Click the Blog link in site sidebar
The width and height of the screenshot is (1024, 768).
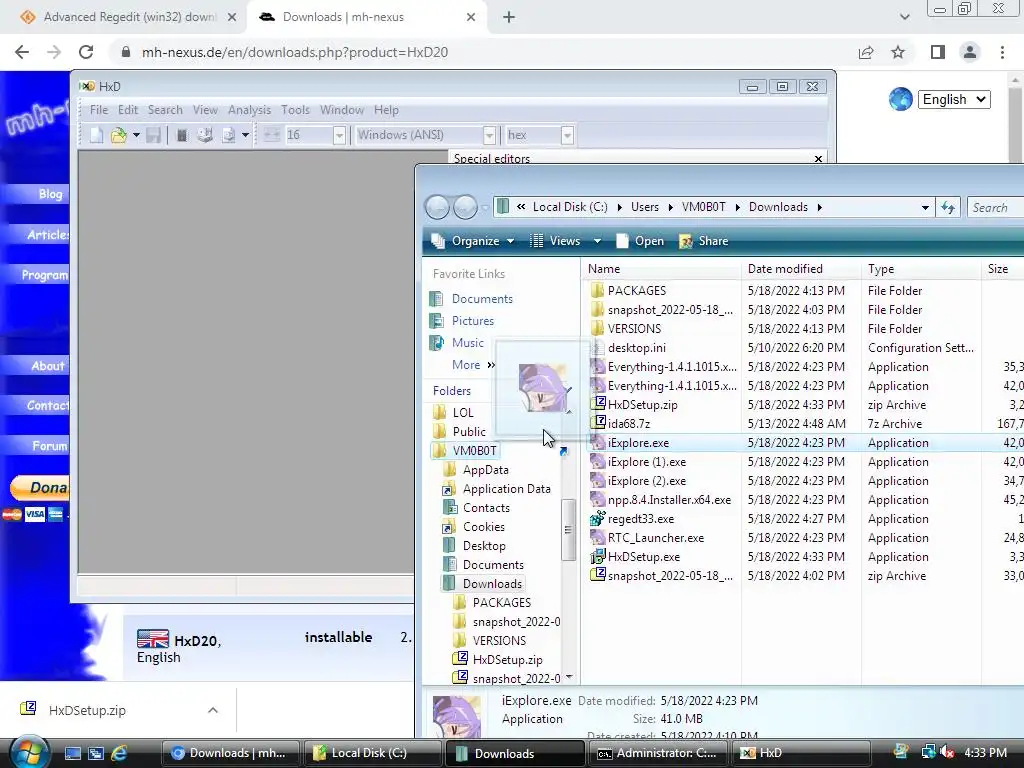[x=50, y=194]
